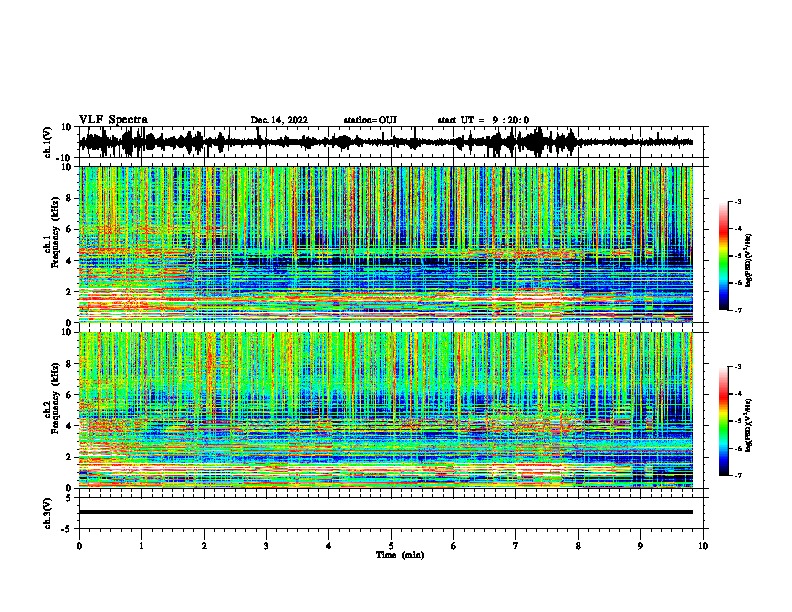Click the ch.1 color bar log(PSD) units label
Screen dimensions: 792x612
[749, 260]
